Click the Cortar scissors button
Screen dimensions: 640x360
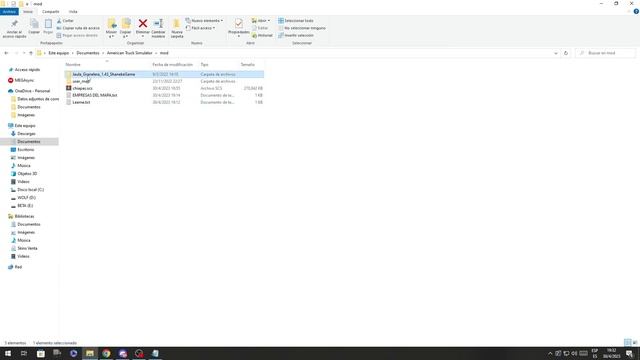tap(66, 20)
